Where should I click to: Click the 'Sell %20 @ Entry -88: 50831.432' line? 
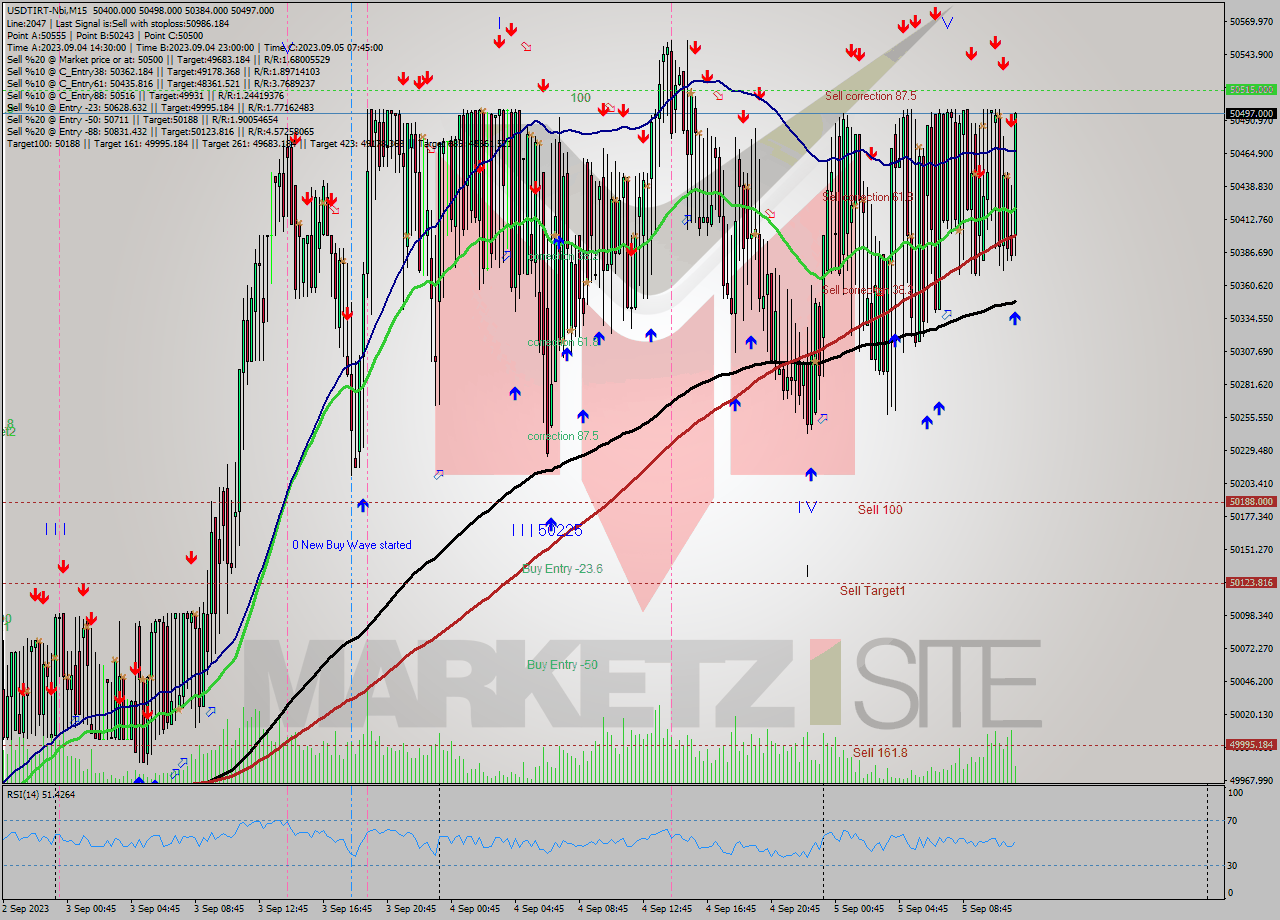160,132
